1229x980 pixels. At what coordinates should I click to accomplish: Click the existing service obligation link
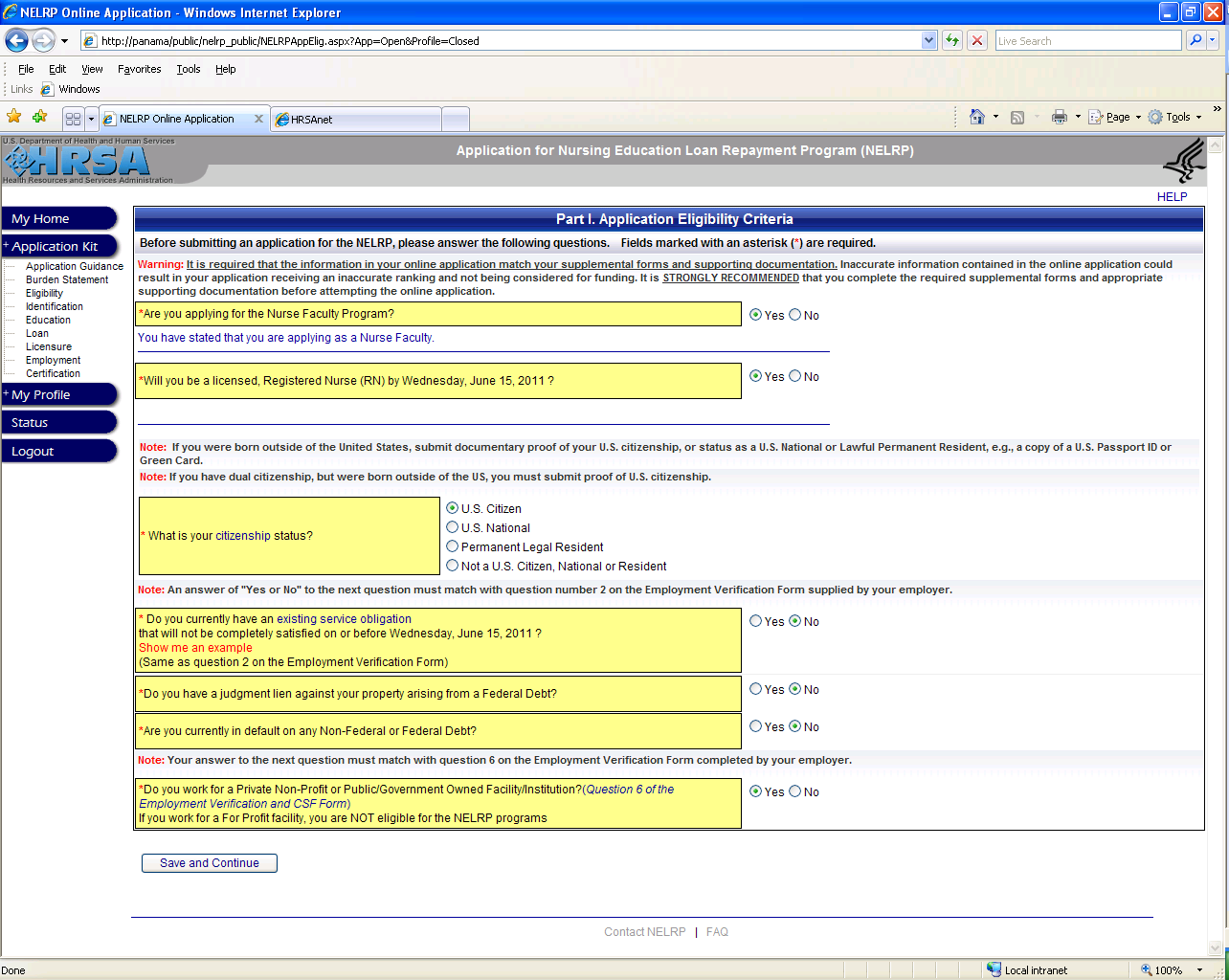(x=344, y=619)
